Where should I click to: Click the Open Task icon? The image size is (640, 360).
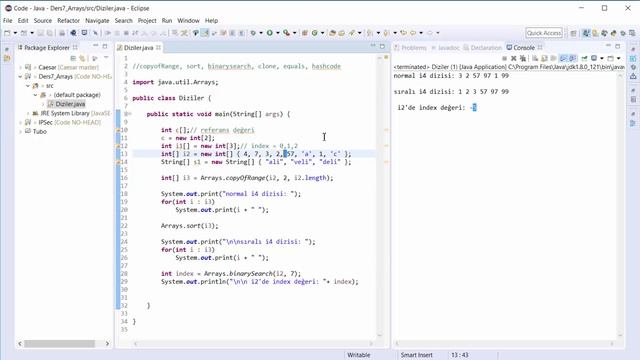[342, 33]
